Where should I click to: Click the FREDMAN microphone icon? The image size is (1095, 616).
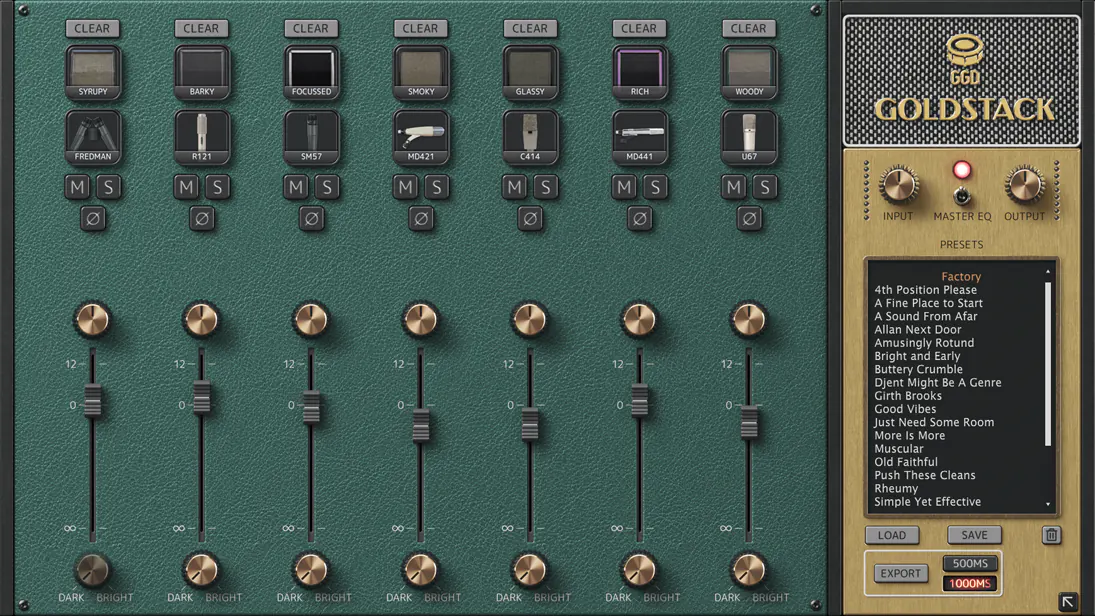point(93,136)
